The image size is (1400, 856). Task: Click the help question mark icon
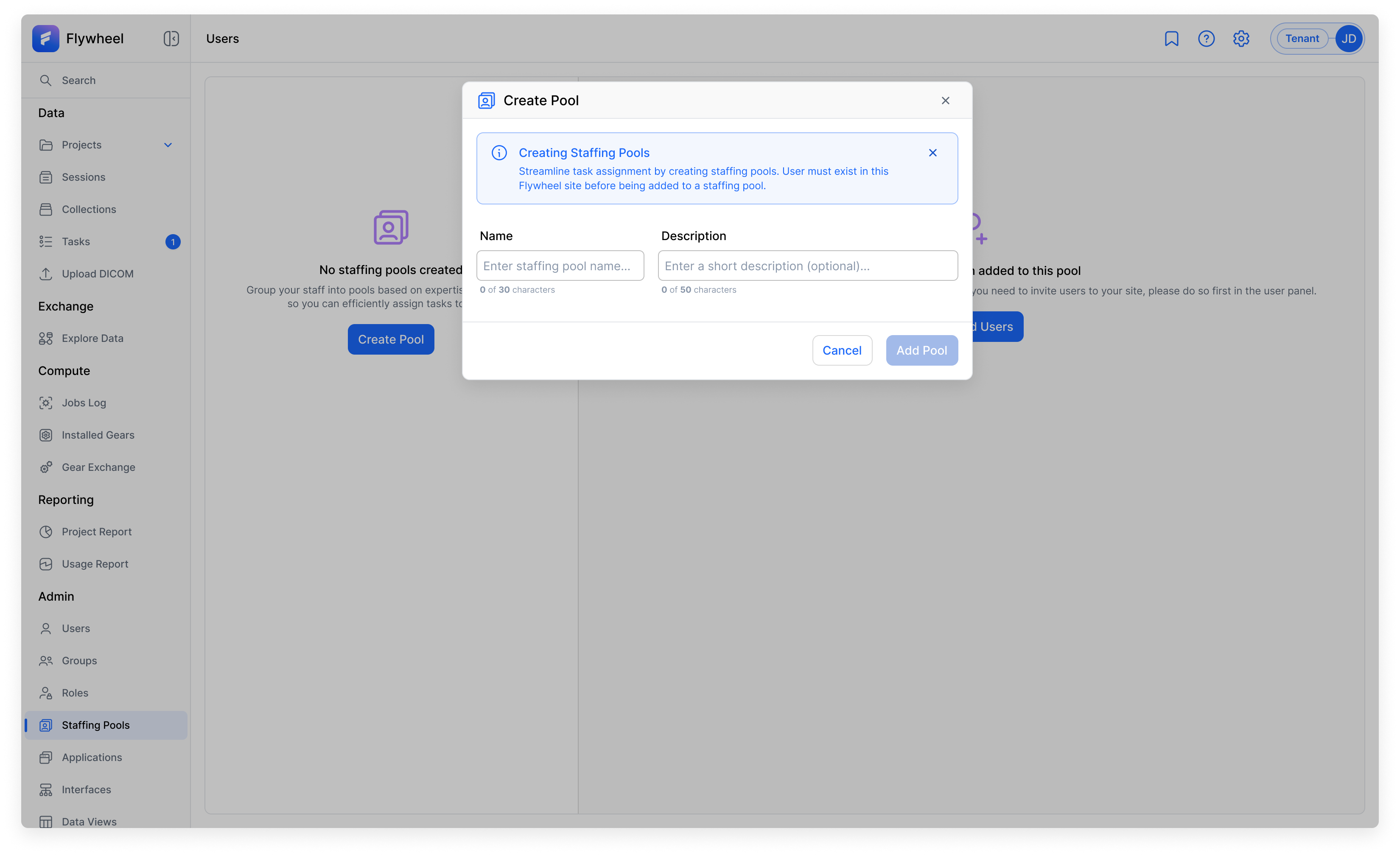click(x=1206, y=38)
